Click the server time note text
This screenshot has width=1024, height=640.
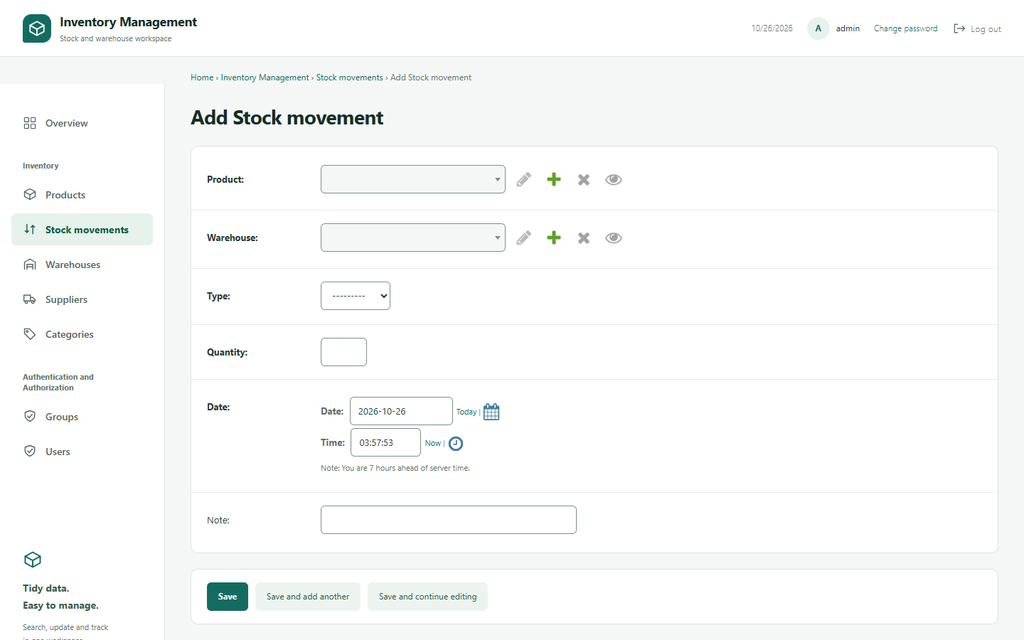coord(395,468)
